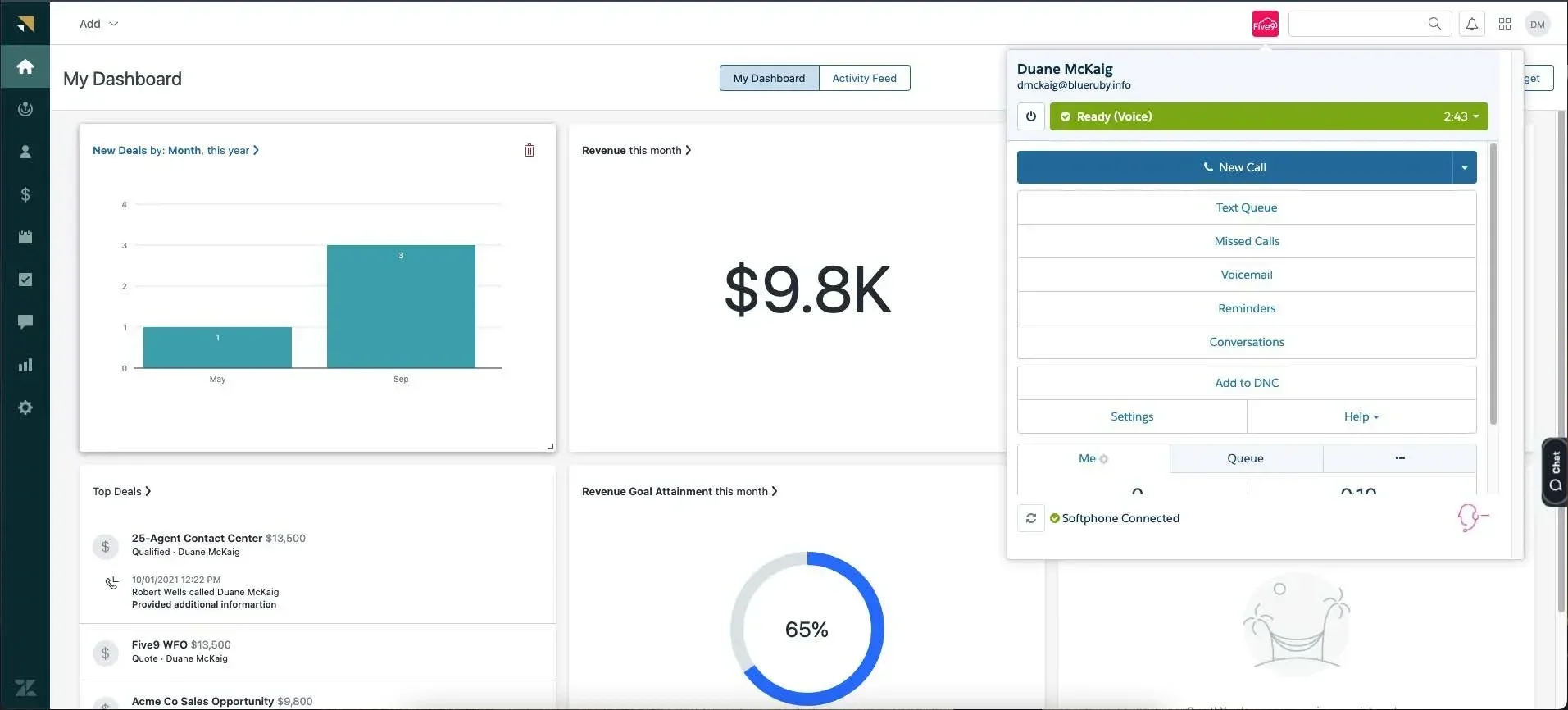The width and height of the screenshot is (1568, 710).
Task: Switch to the Activity Feed tab
Action: pyautogui.click(x=864, y=78)
